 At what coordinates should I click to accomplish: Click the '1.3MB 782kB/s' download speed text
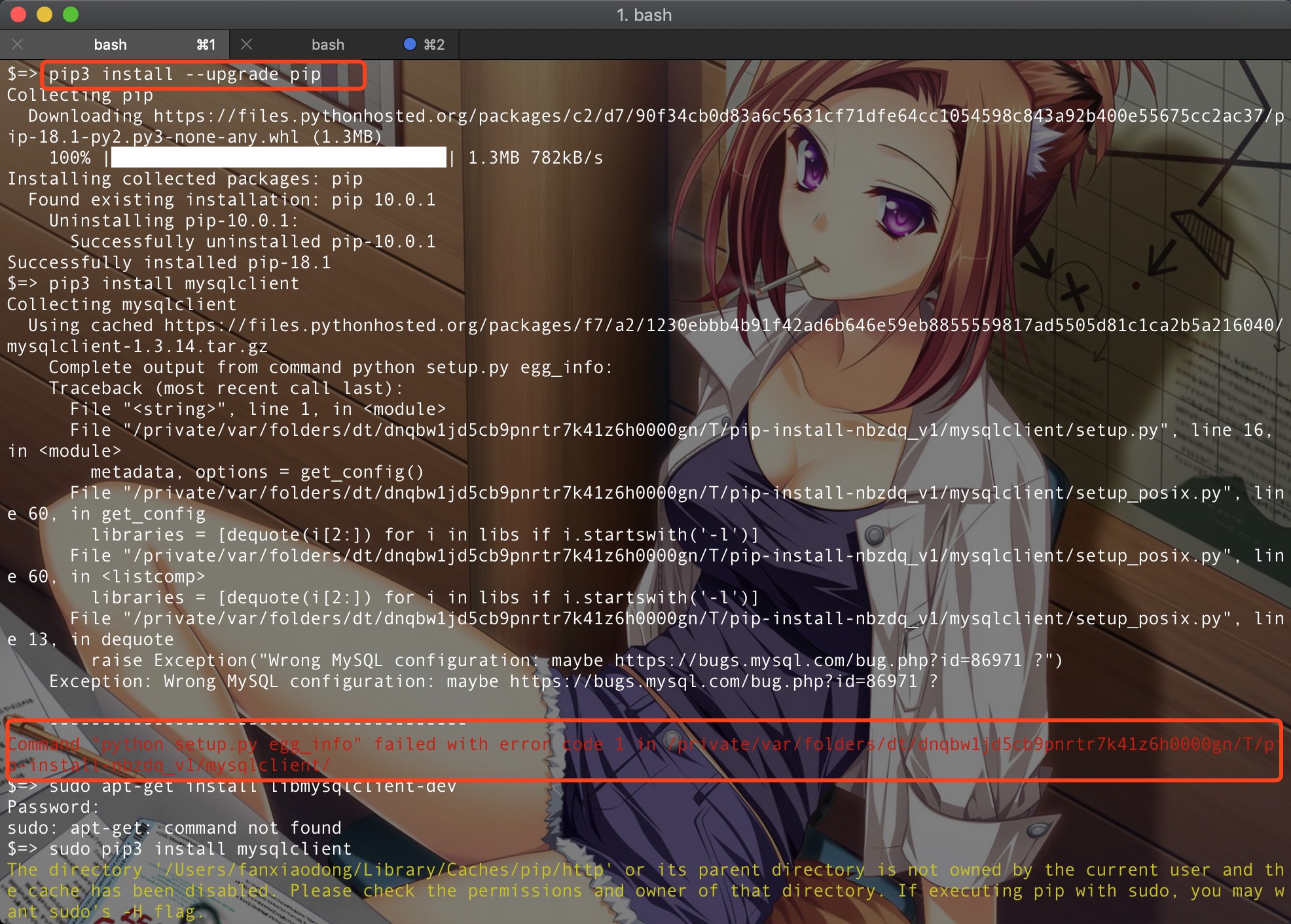pos(536,158)
